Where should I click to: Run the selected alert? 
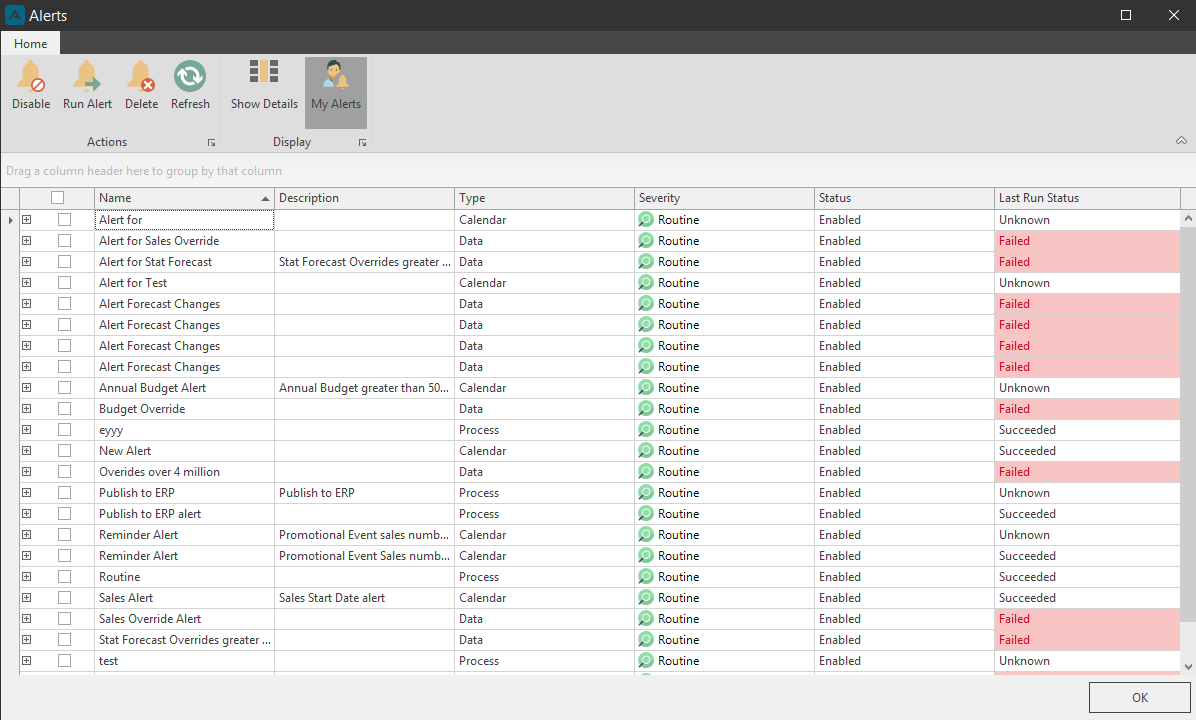click(x=87, y=85)
